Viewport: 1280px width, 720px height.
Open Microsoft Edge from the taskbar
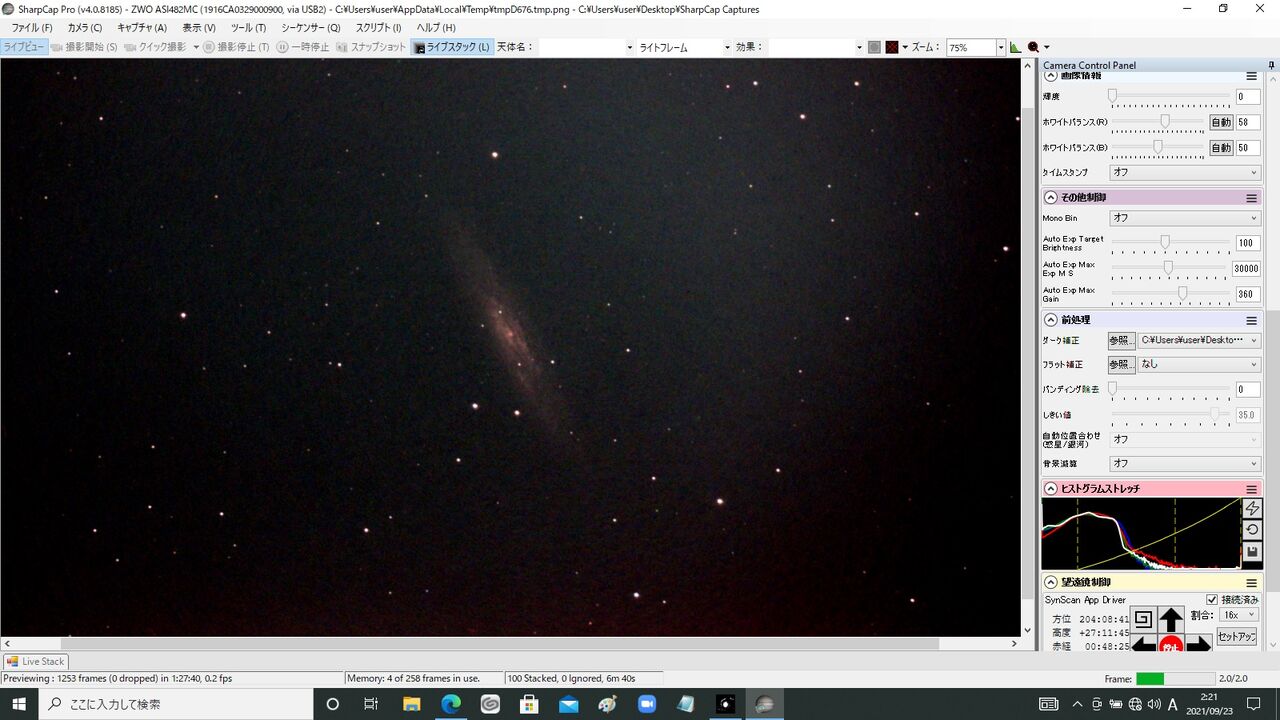pos(450,704)
